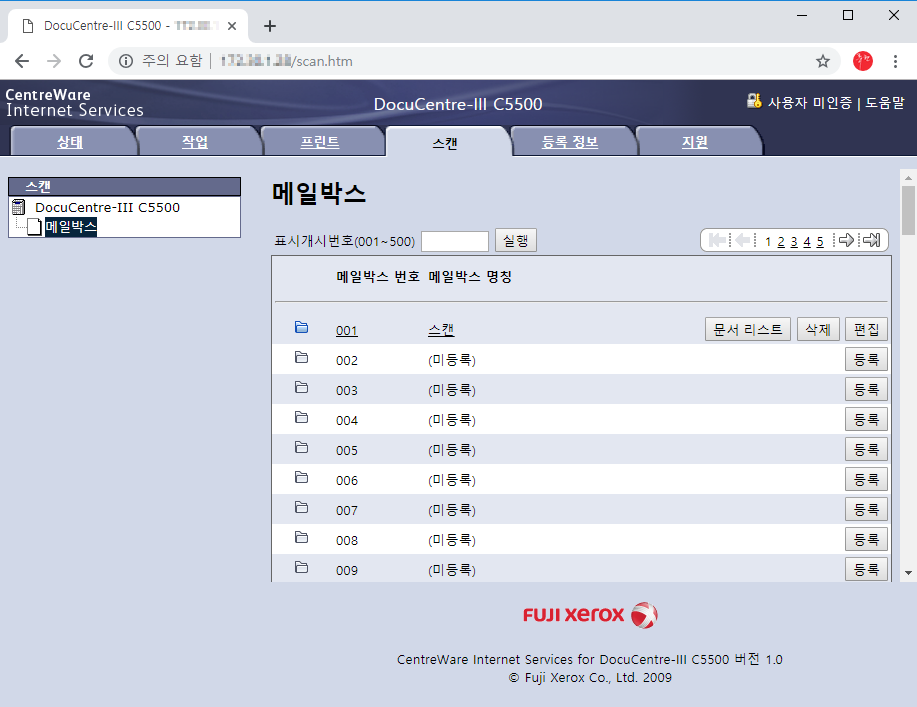Open mailbox number link 001

(x=347, y=331)
